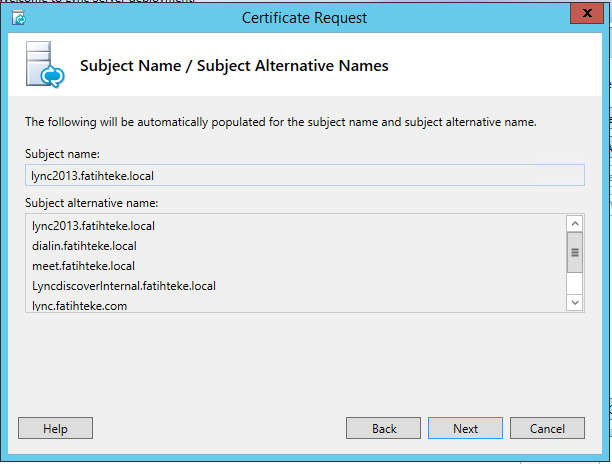Go Back to previous wizard step
The width and height of the screenshot is (612, 464).
pos(383,428)
